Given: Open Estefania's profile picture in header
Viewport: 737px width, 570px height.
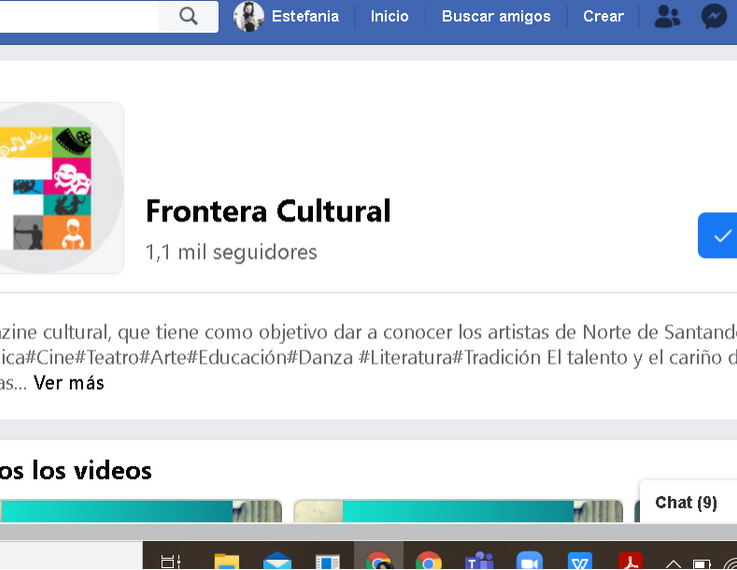Looking at the screenshot, I should 249,16.
